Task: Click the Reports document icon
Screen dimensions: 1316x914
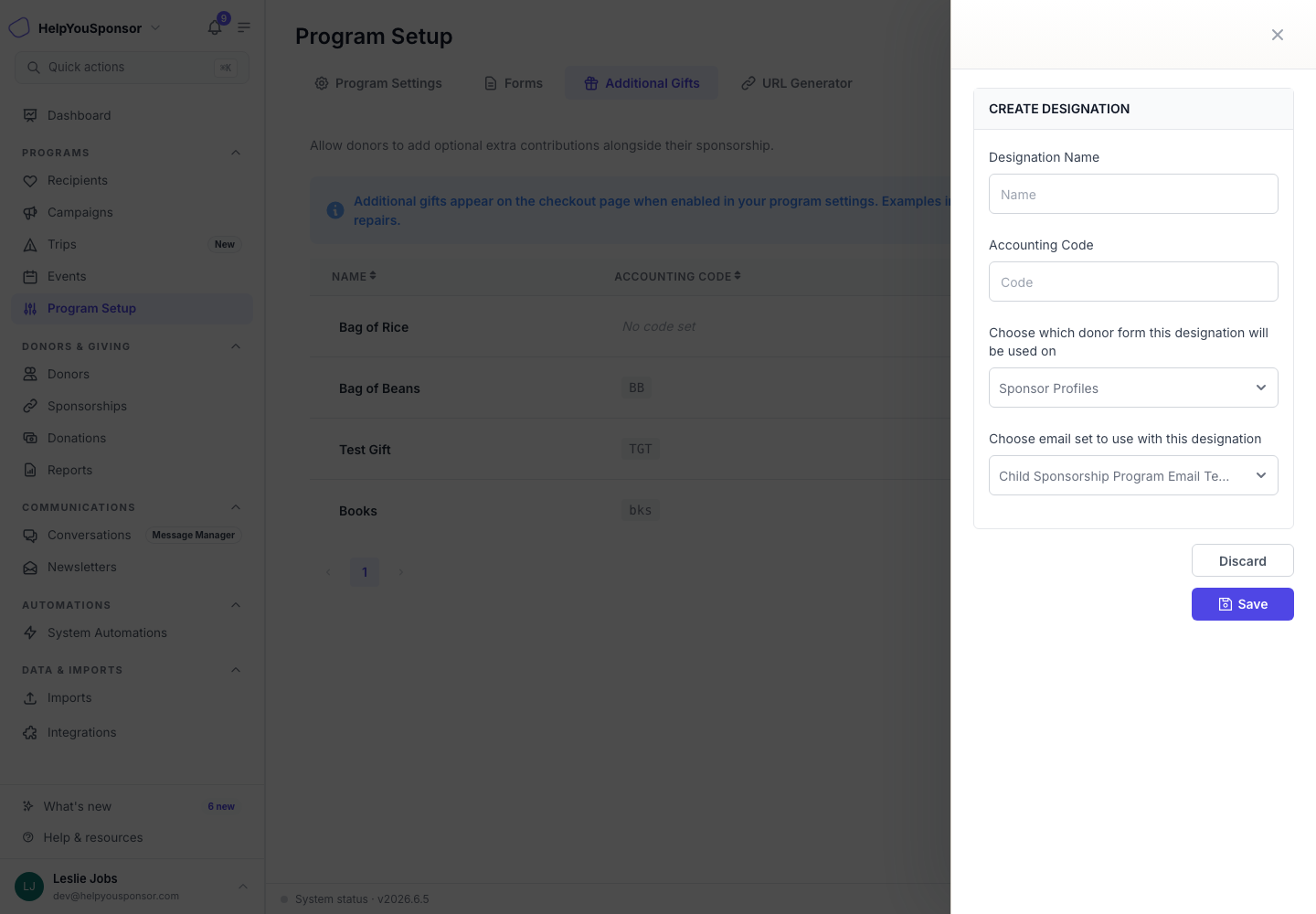Action: [x=30, y=470]
